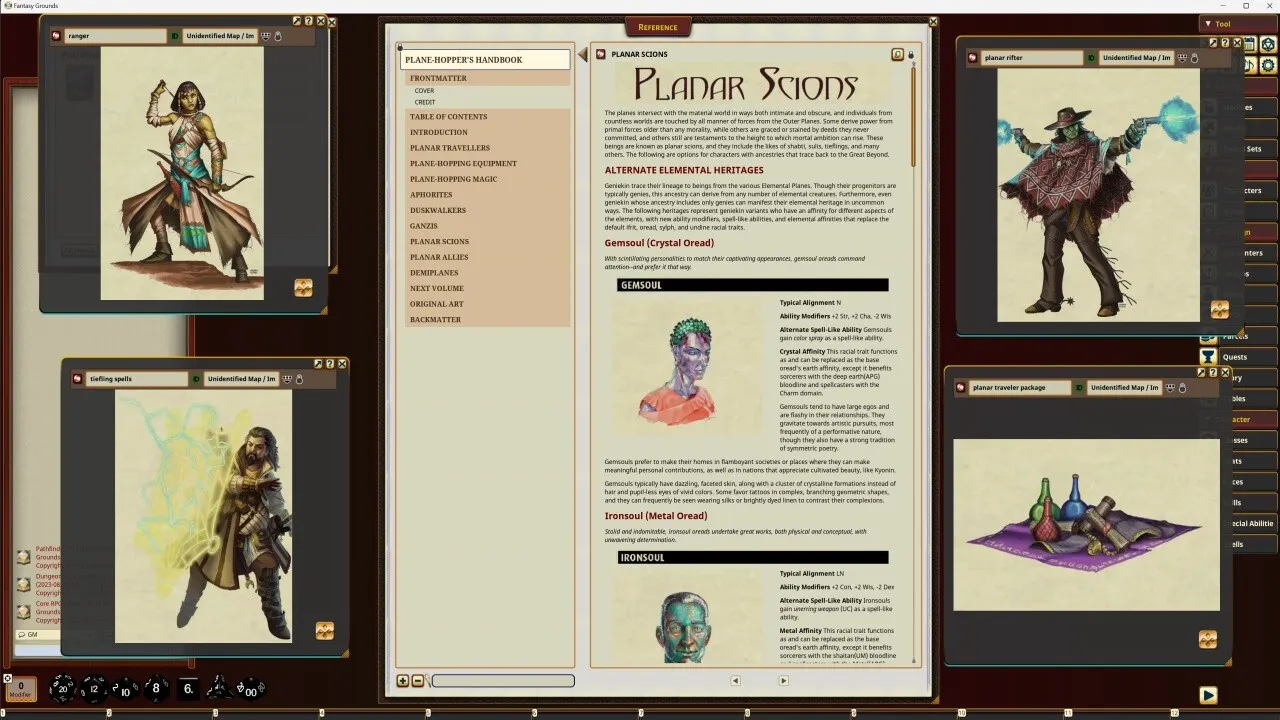Screen dimensions: 1280x720
Task: Open help for tiefling spells window
Action: [x=330, y=364]
